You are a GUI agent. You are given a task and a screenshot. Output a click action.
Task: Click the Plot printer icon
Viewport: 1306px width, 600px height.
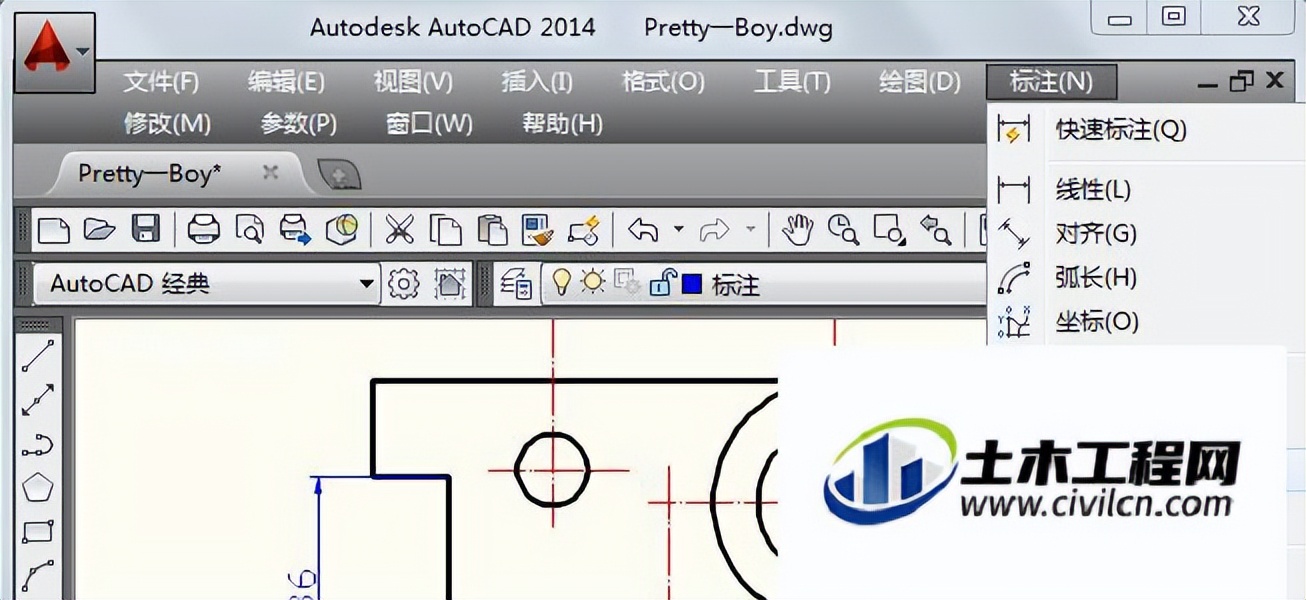[204, 229]
